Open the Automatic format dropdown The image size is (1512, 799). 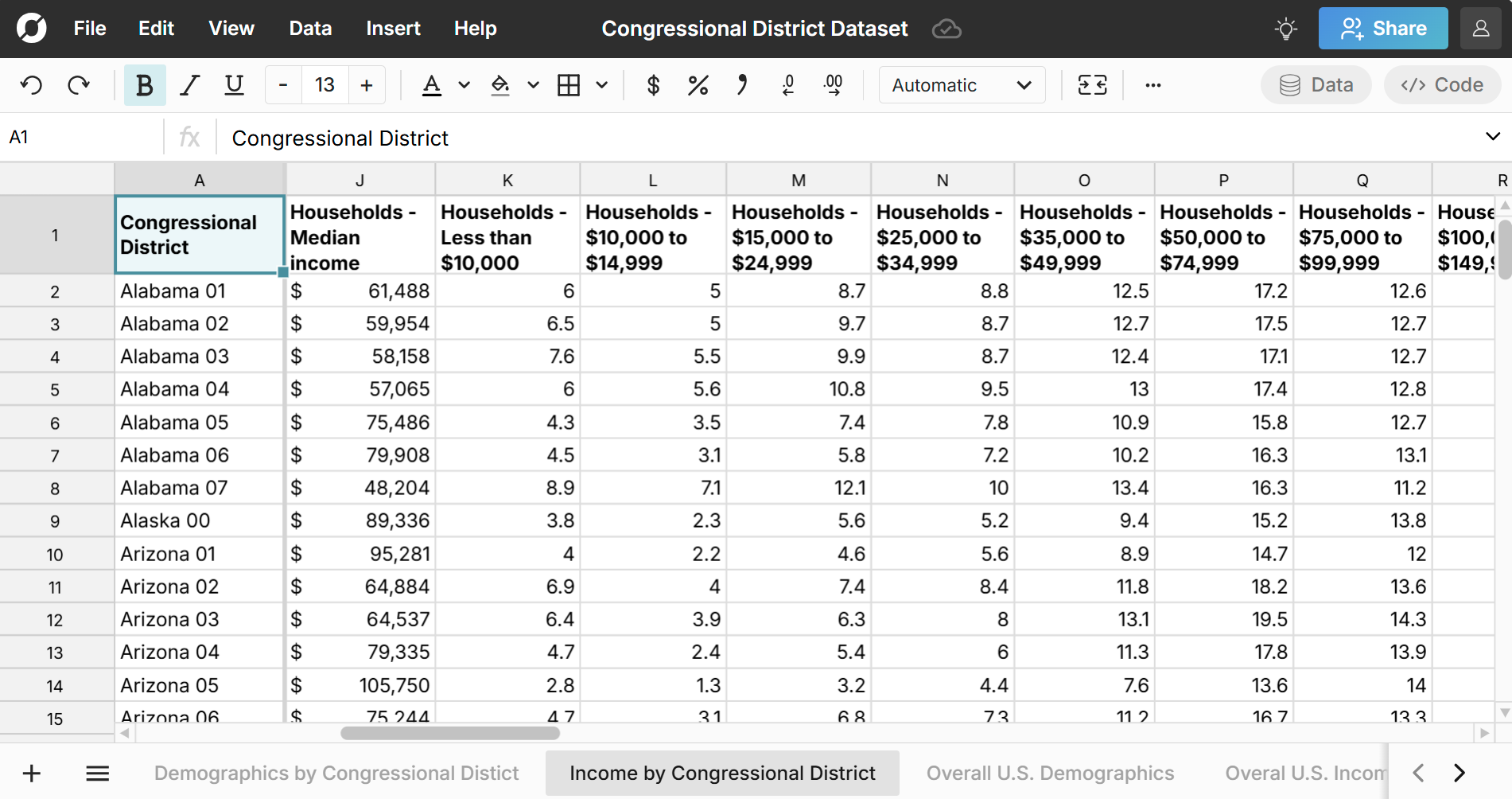click(x=961, y=85)
